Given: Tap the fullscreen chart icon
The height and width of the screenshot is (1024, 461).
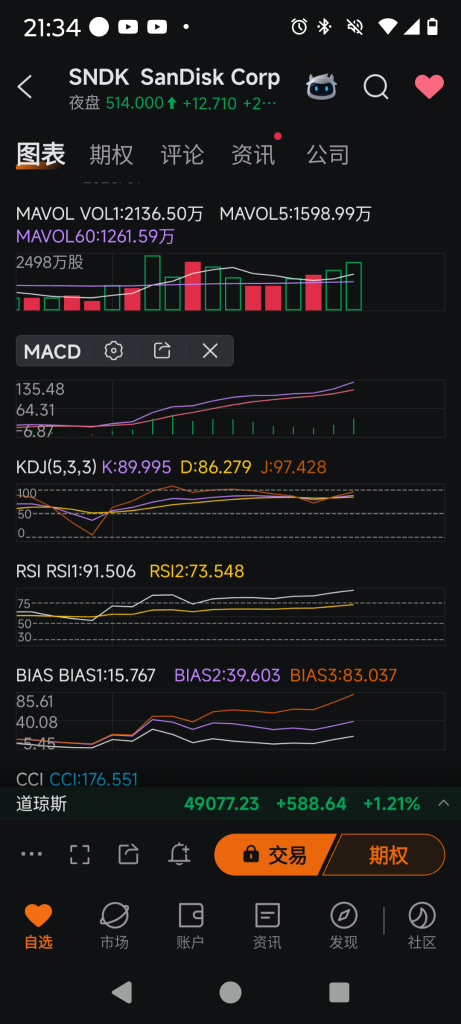Looking at the screenshot, I should (x=80, y=854).
